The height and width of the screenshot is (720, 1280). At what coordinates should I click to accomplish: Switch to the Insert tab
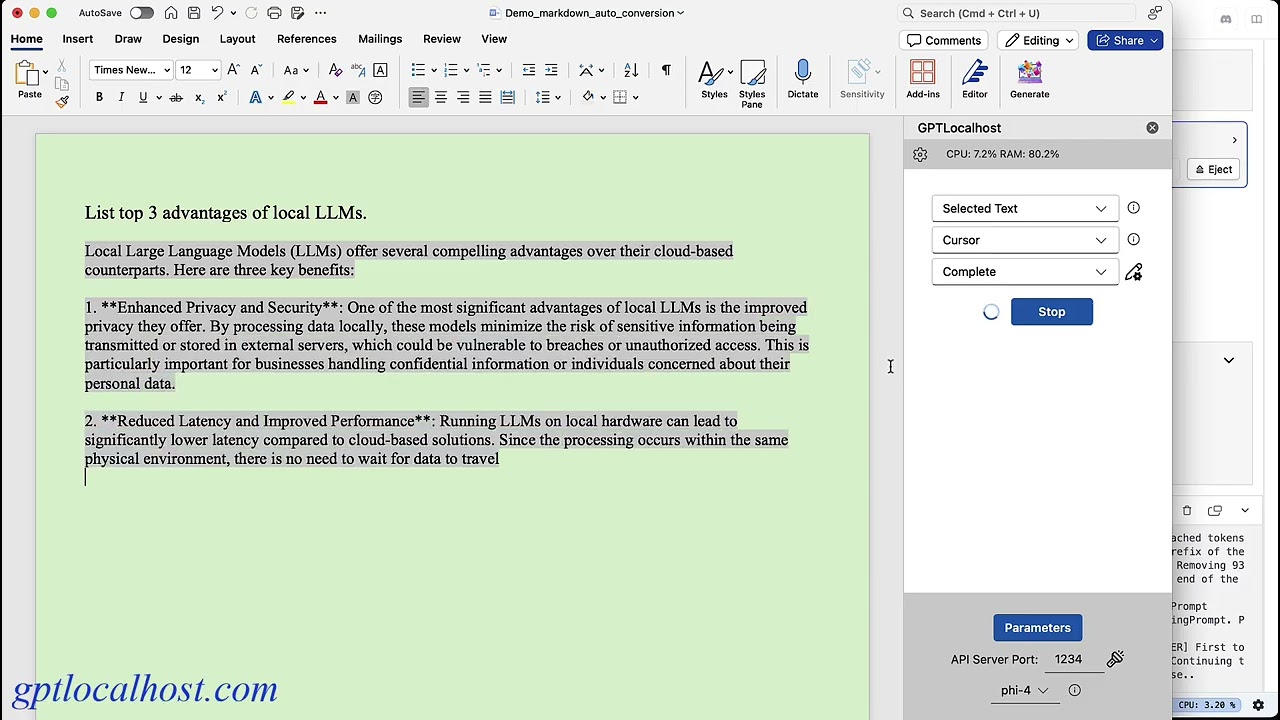click(x=77, y=39)
